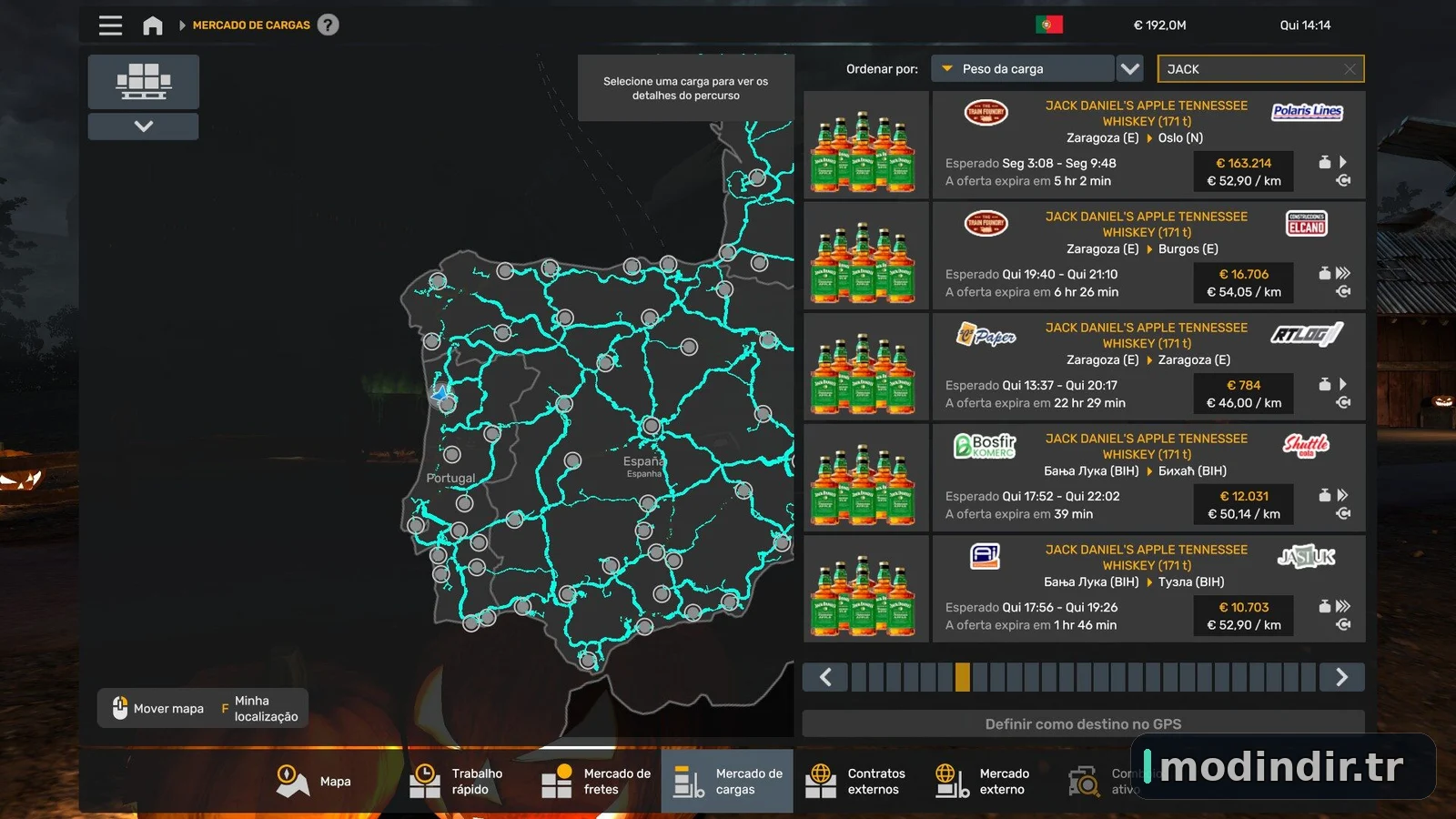Click the Portugal flag icon
This screenshot has height=819, width=1456.
coord(1048,25)
